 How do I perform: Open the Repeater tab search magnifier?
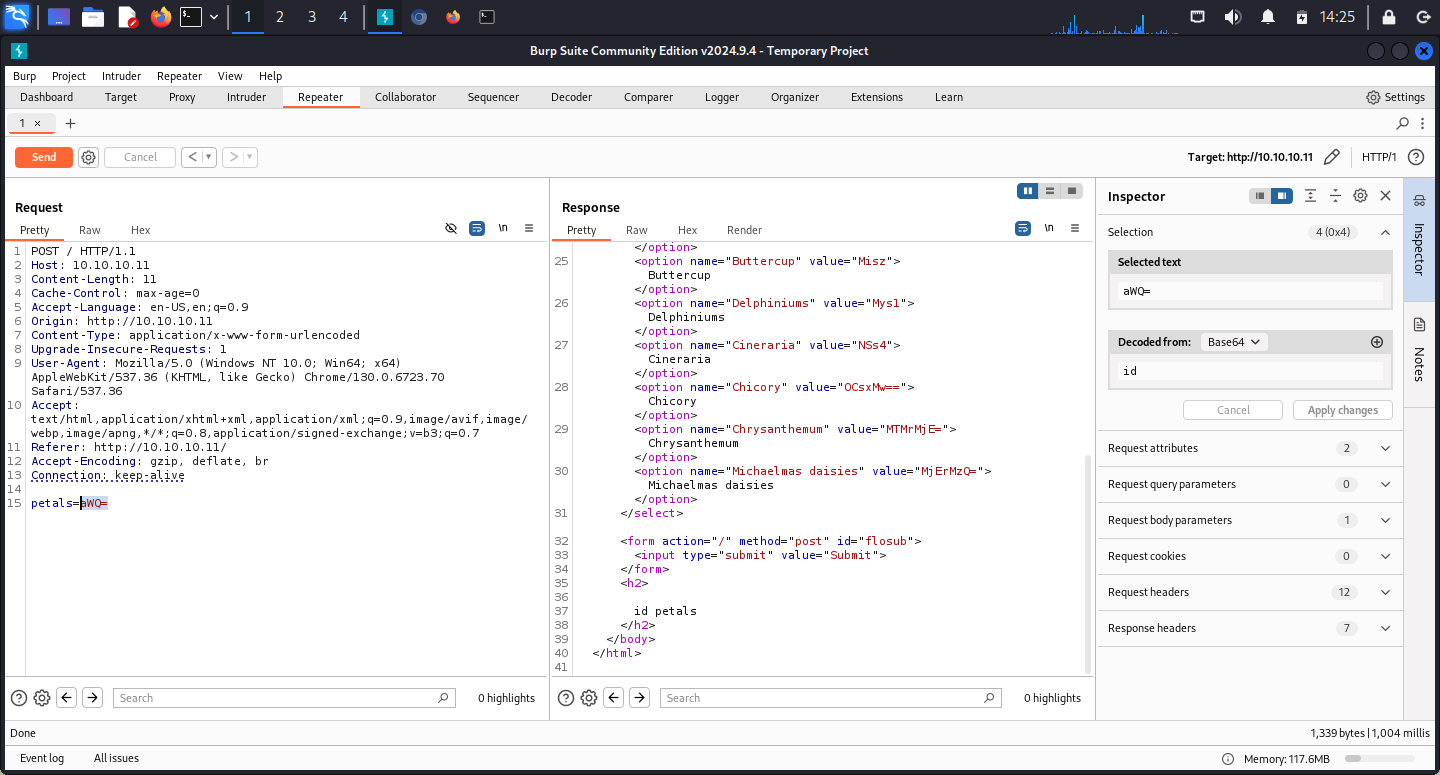pyautogui.click(x=1402, y=123)
